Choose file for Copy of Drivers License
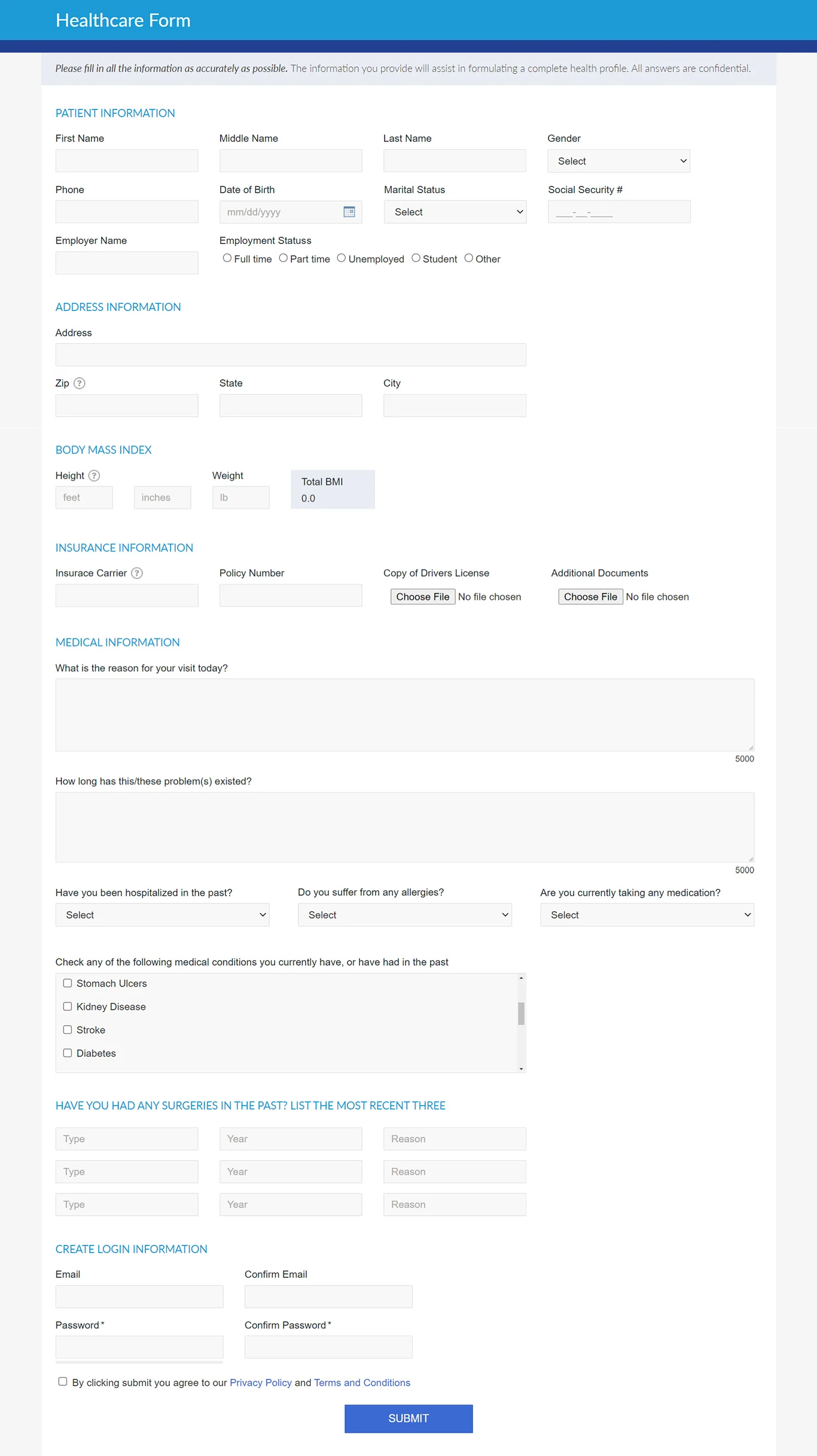Viewport: 817px width, 1456px height. (422, 597)
